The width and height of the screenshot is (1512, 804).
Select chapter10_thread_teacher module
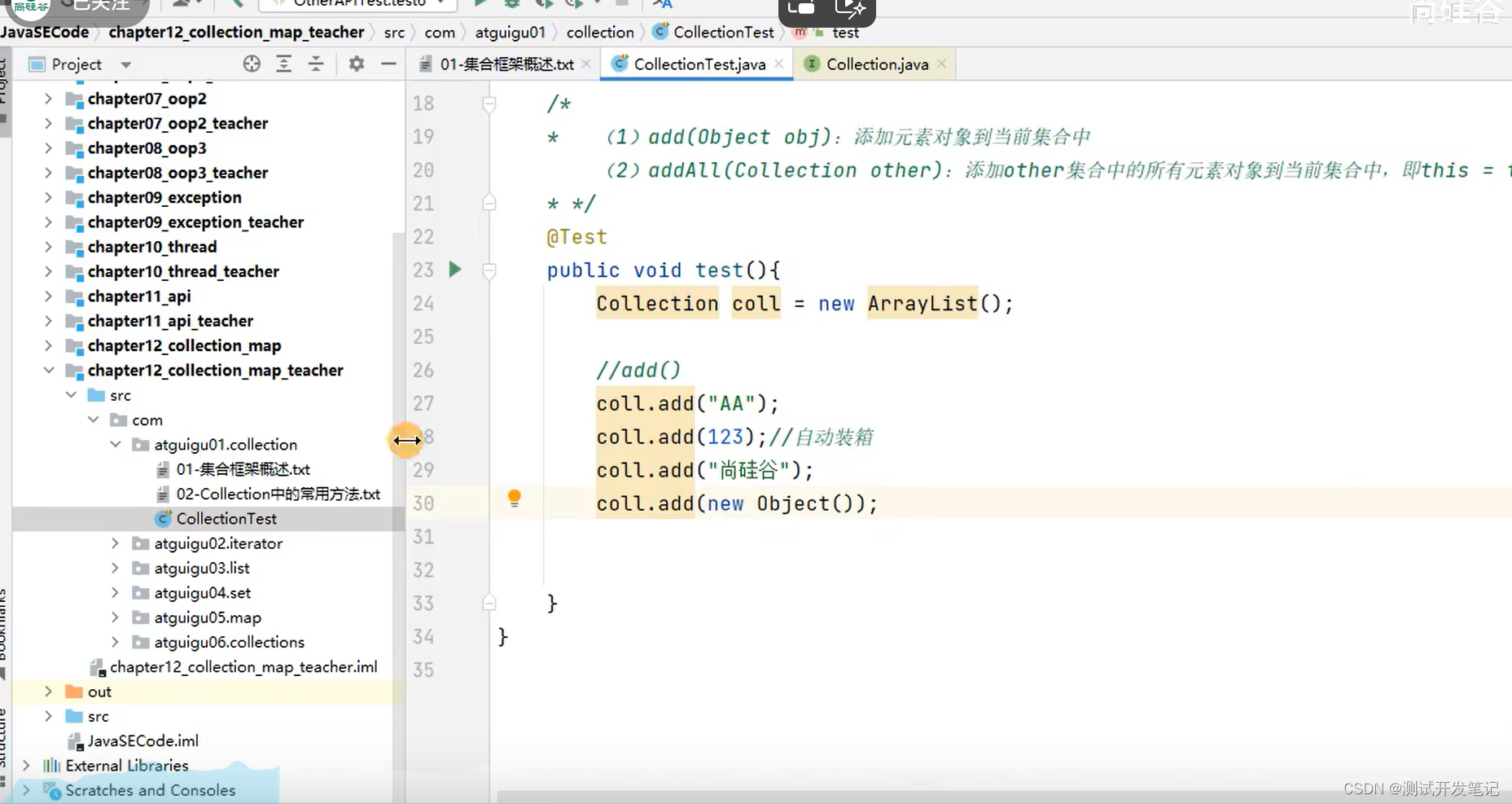click(183, 271)
